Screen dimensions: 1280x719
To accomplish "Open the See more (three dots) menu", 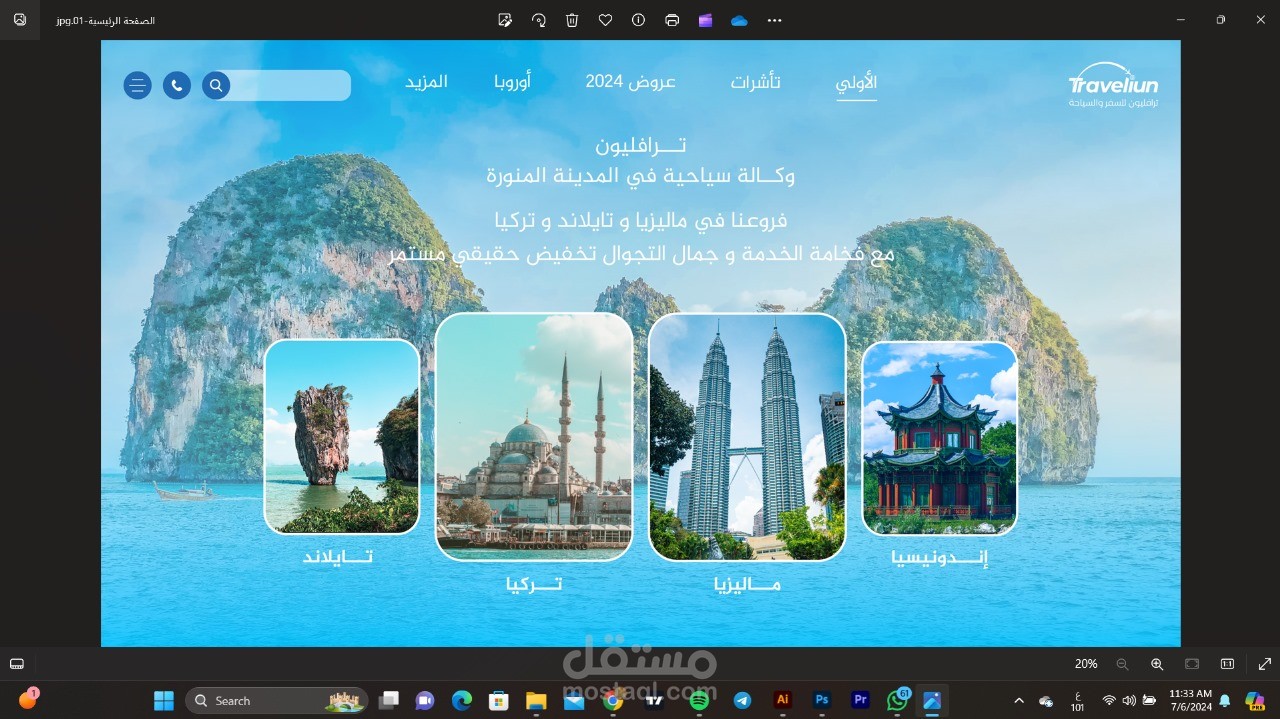I will click(x=774, y=20).
